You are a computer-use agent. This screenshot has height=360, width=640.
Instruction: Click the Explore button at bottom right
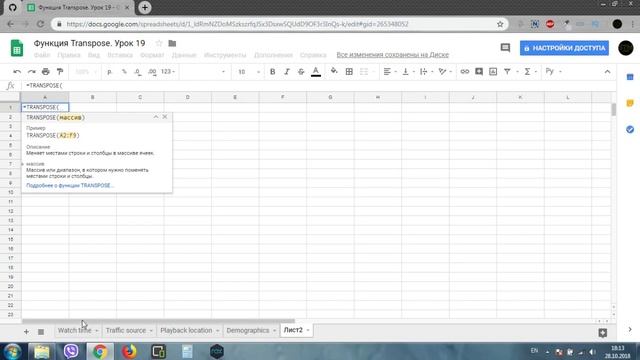click(603, 333)
